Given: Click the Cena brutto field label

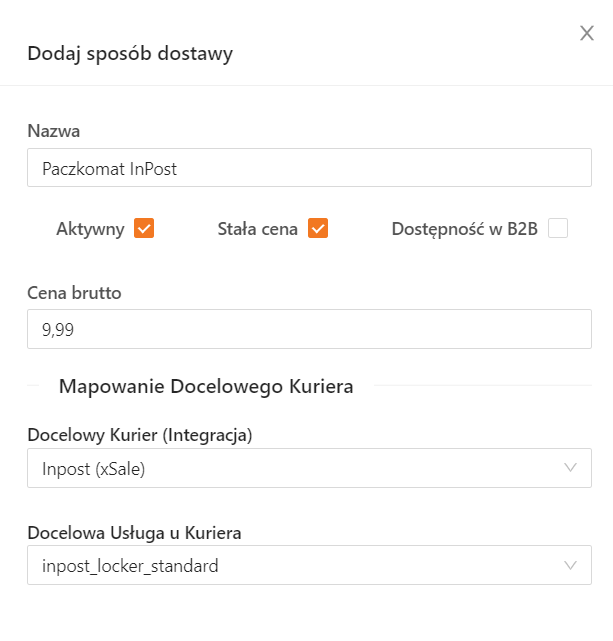Looking at the screenshot, I should click(x=74, y=293).
